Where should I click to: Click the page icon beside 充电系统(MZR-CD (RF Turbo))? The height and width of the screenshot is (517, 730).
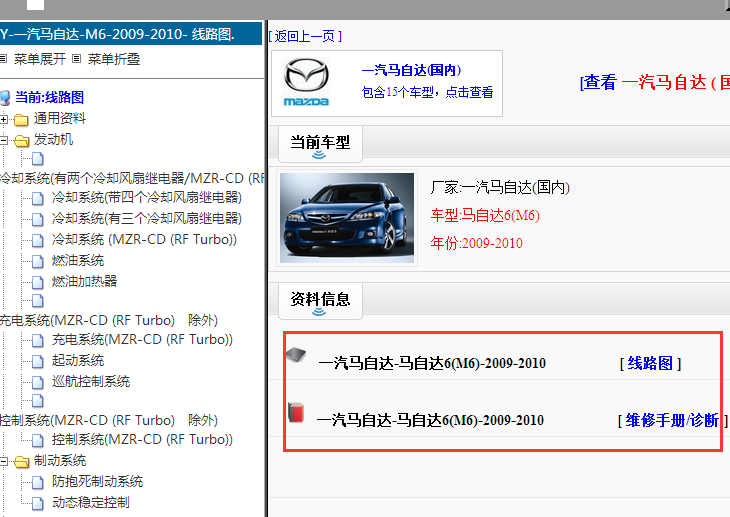click(38, 340)
